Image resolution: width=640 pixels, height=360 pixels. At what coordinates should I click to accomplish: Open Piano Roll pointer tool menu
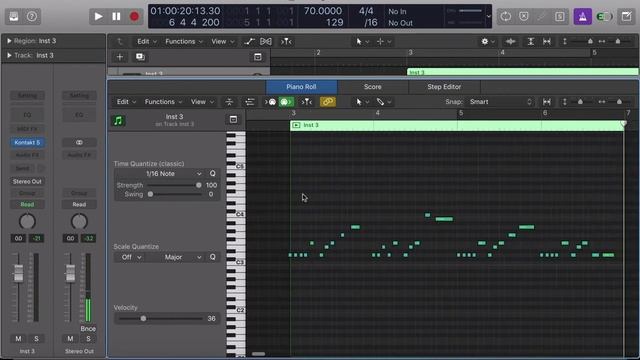click(x=362, y=102)
